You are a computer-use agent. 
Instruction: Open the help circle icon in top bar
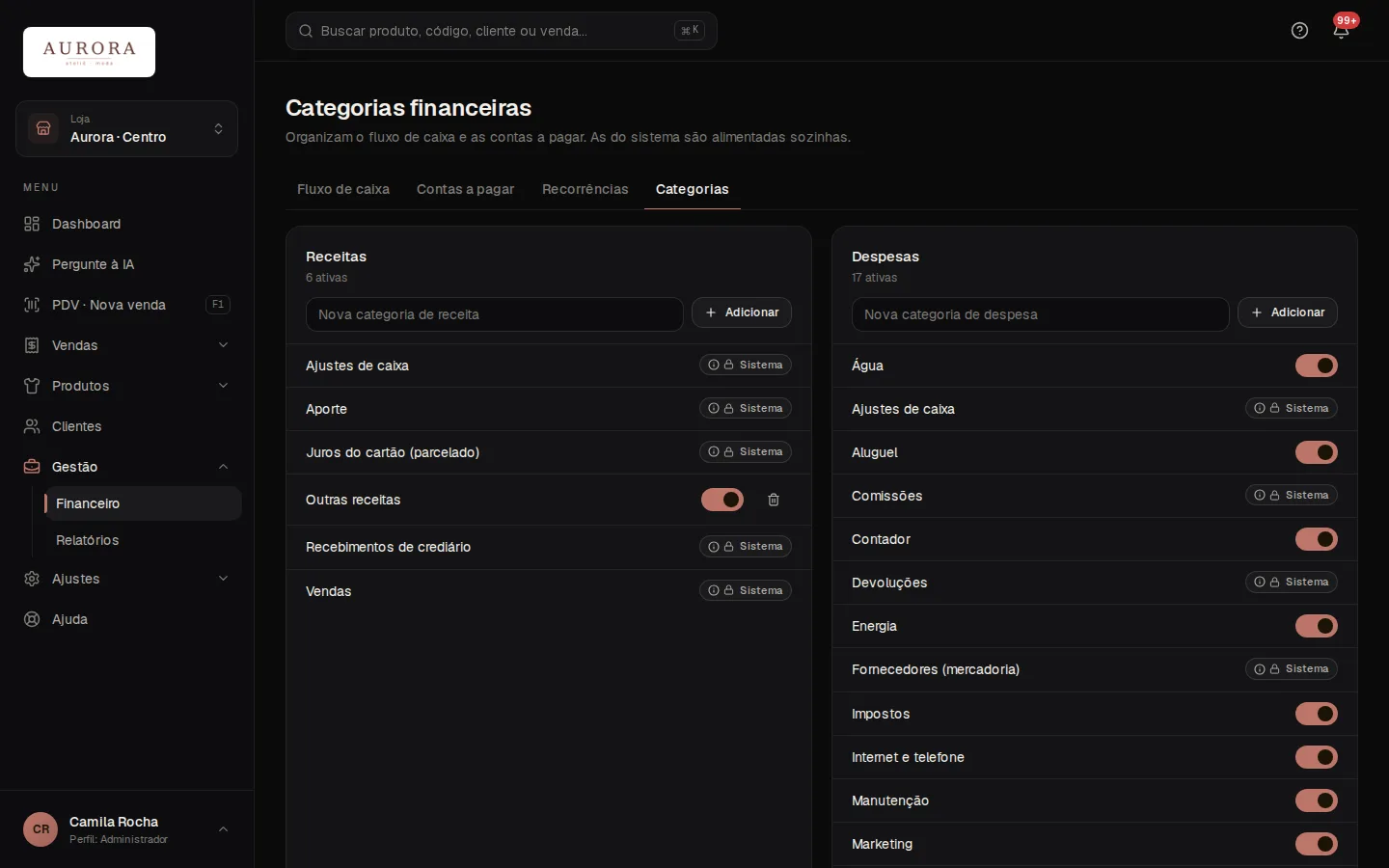click(x=1299, y=31)
